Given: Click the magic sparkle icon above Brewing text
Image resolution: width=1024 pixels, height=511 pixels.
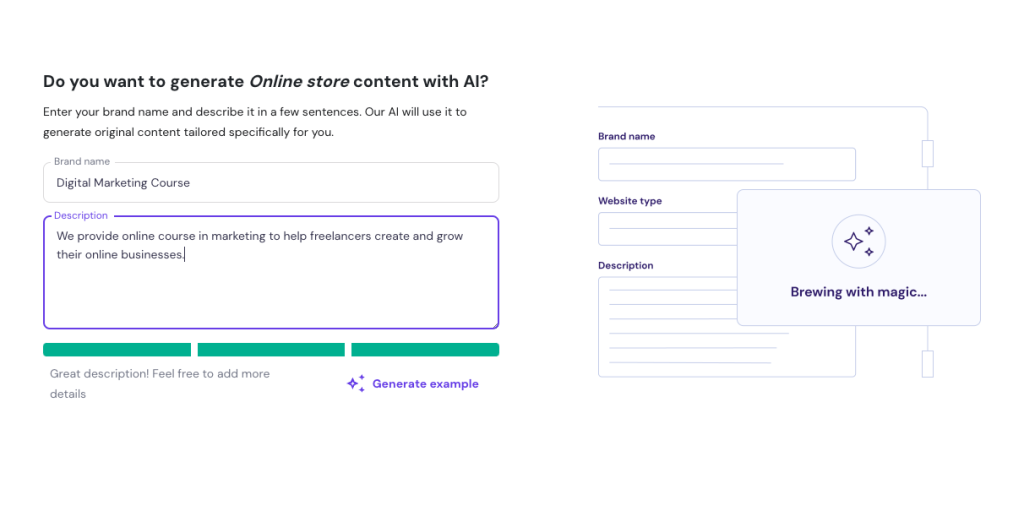Looking at the screenshot, I should [x=858, y=241].
